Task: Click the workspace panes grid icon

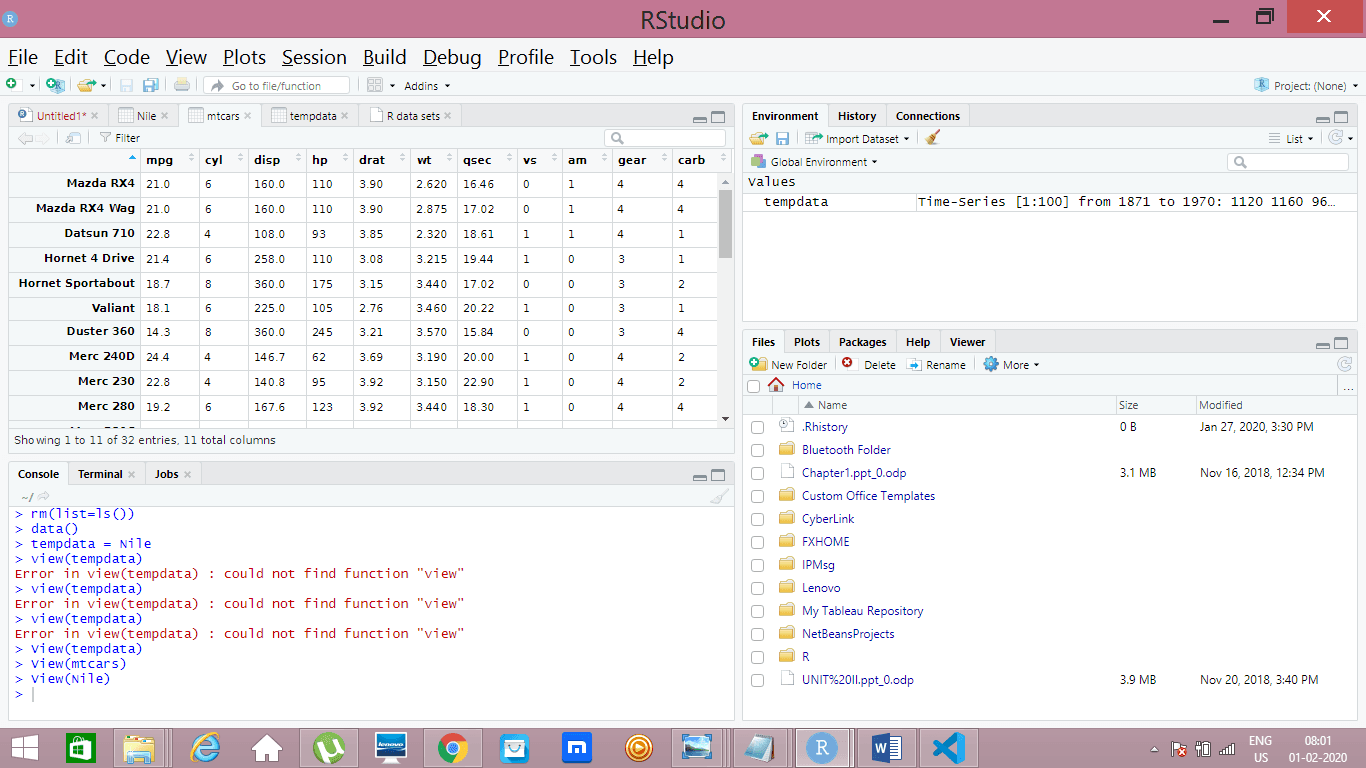Action: pyautogui.click(x=375, y=86)
